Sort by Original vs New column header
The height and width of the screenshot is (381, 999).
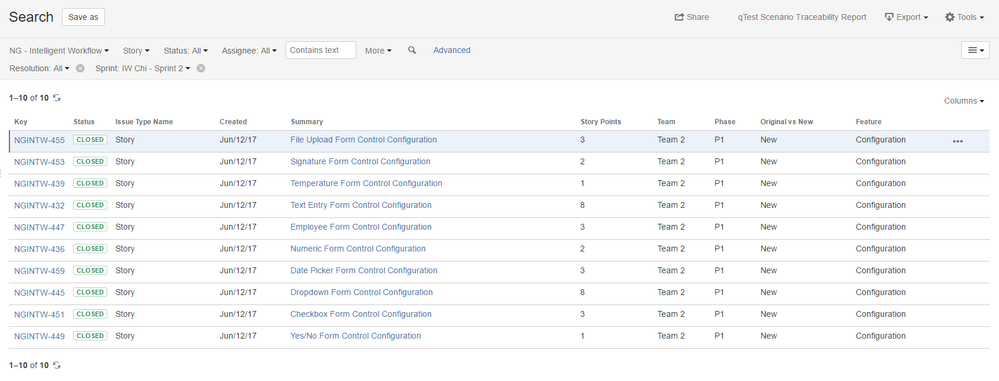787,122
